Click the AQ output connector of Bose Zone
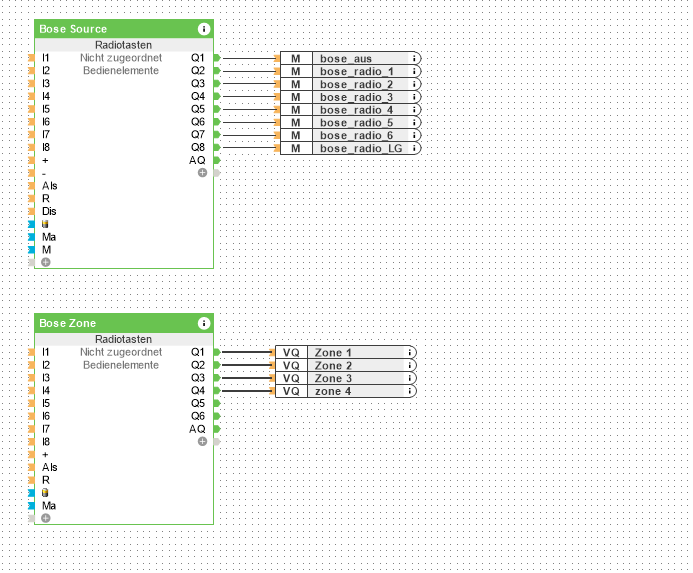 pyautogui.click(x=217, y=429)
